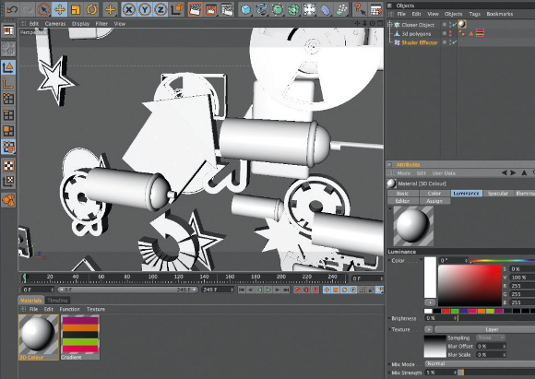This screenshot has width=535, height=379.
Task: Select the Texture mode checkerboard icon
Action: pyautogui.click(x=9, y=165)
